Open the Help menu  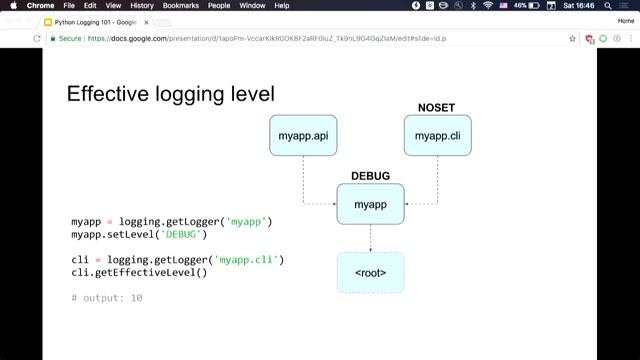(282, 5)
